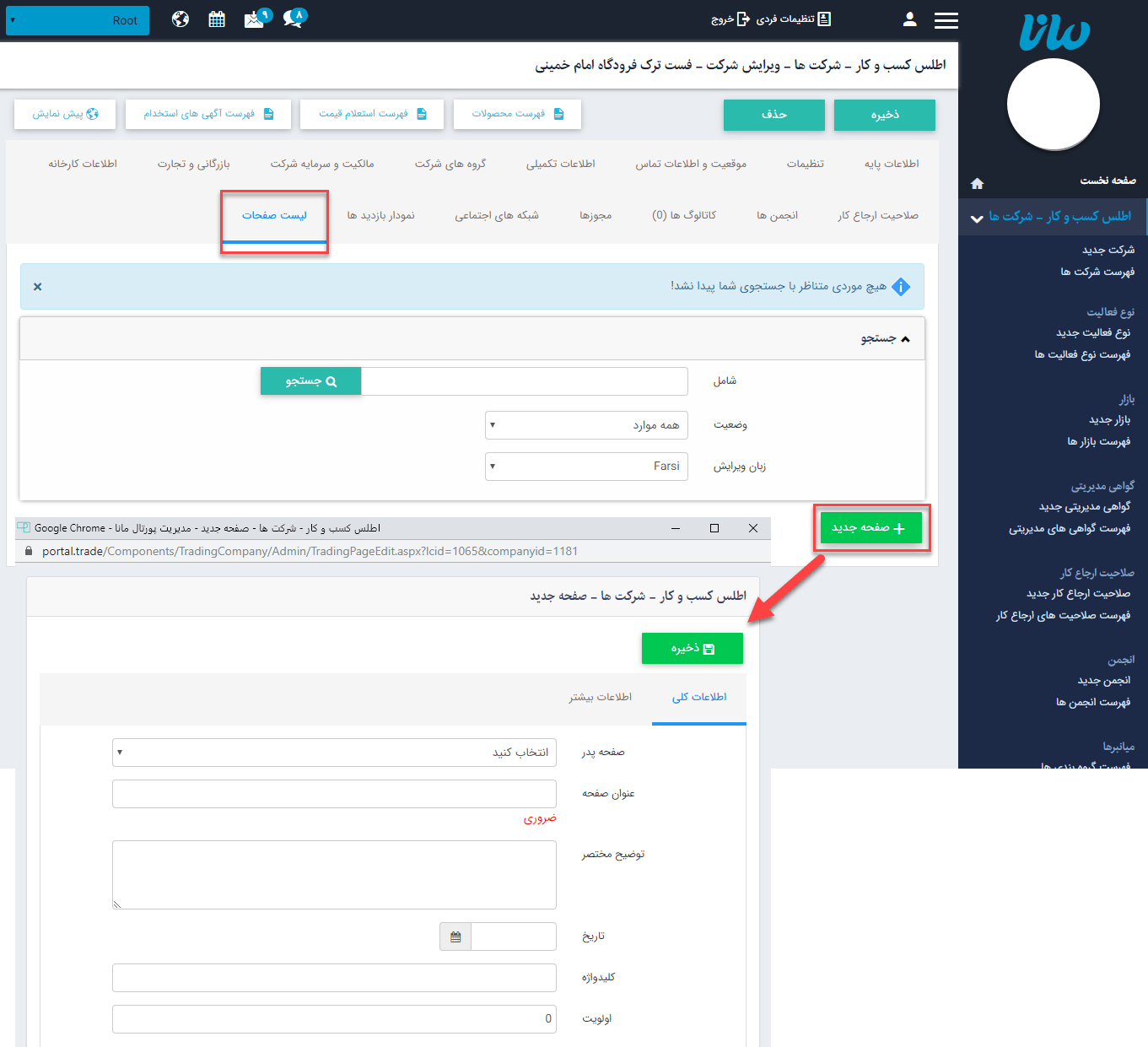Collapse the جستجو search panel

[885, 338]
